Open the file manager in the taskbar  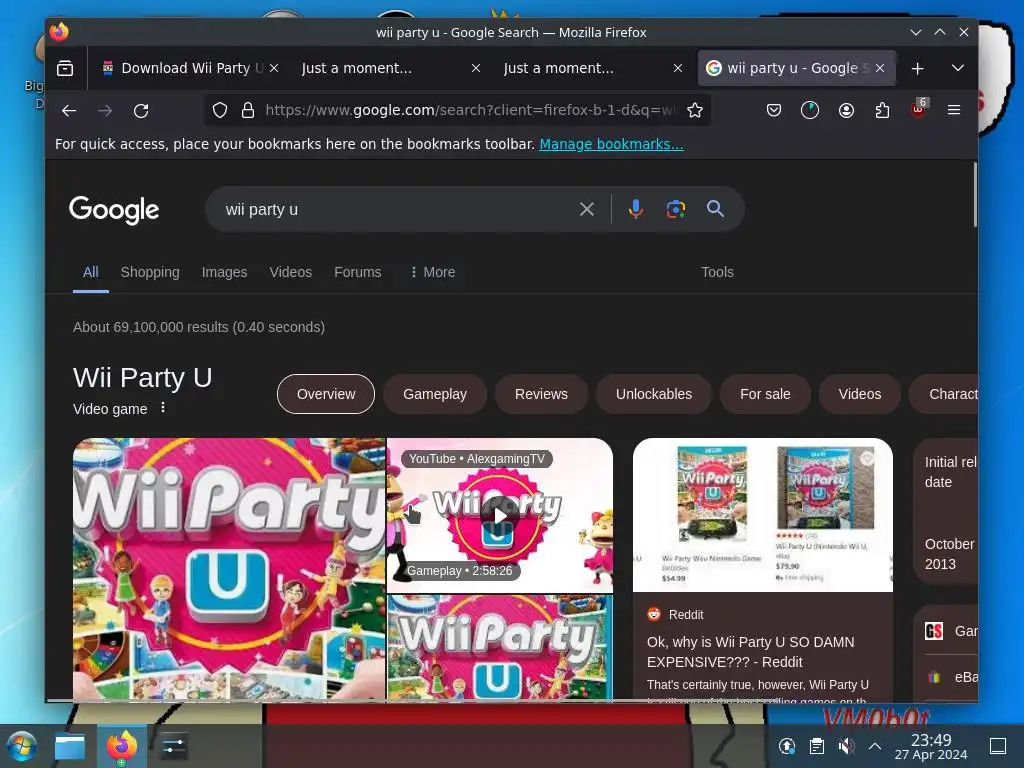(69, 746)
